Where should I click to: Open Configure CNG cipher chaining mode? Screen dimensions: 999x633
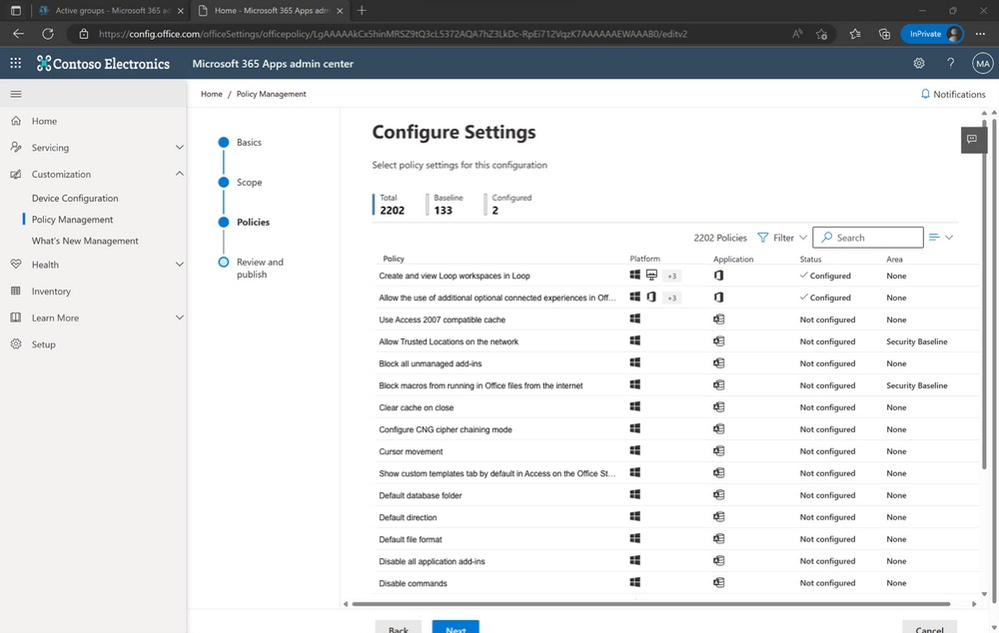click(x=445, y=429)
